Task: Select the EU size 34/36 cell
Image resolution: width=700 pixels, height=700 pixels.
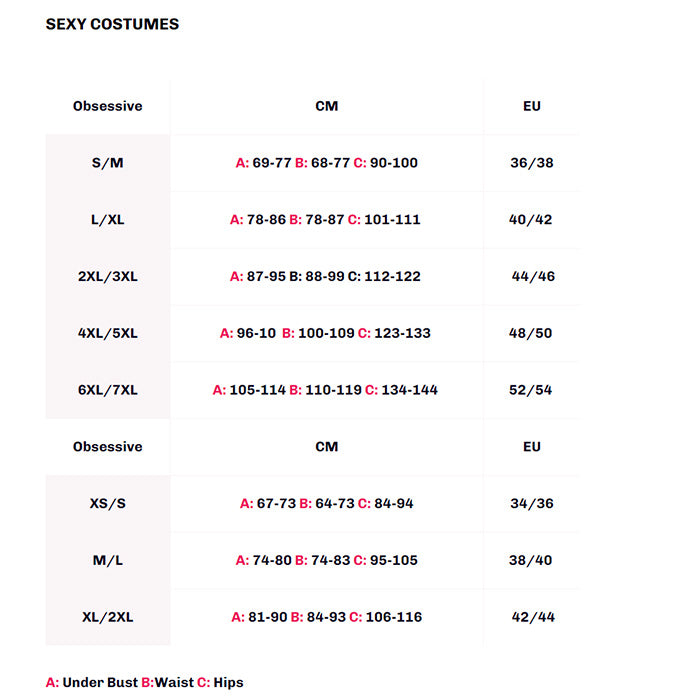Action: click(x=532, y=504)
